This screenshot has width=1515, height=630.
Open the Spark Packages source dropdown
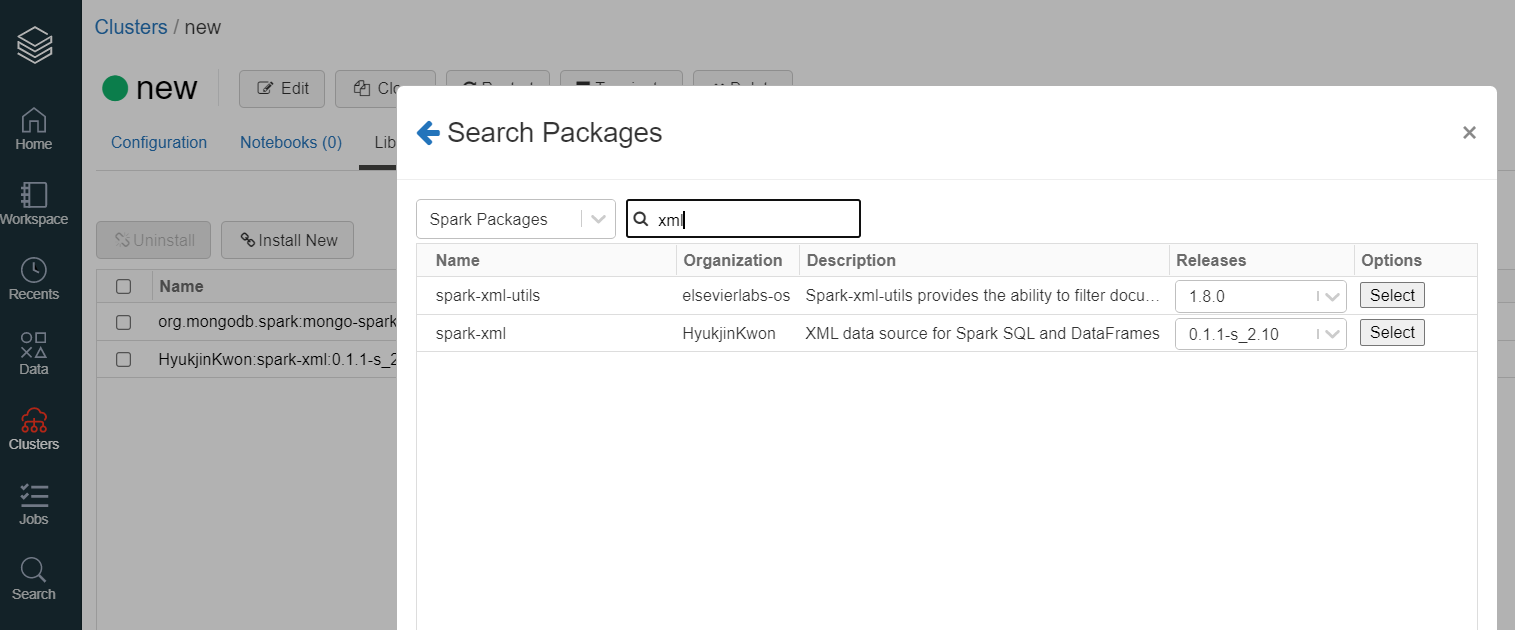pos(515,219)
